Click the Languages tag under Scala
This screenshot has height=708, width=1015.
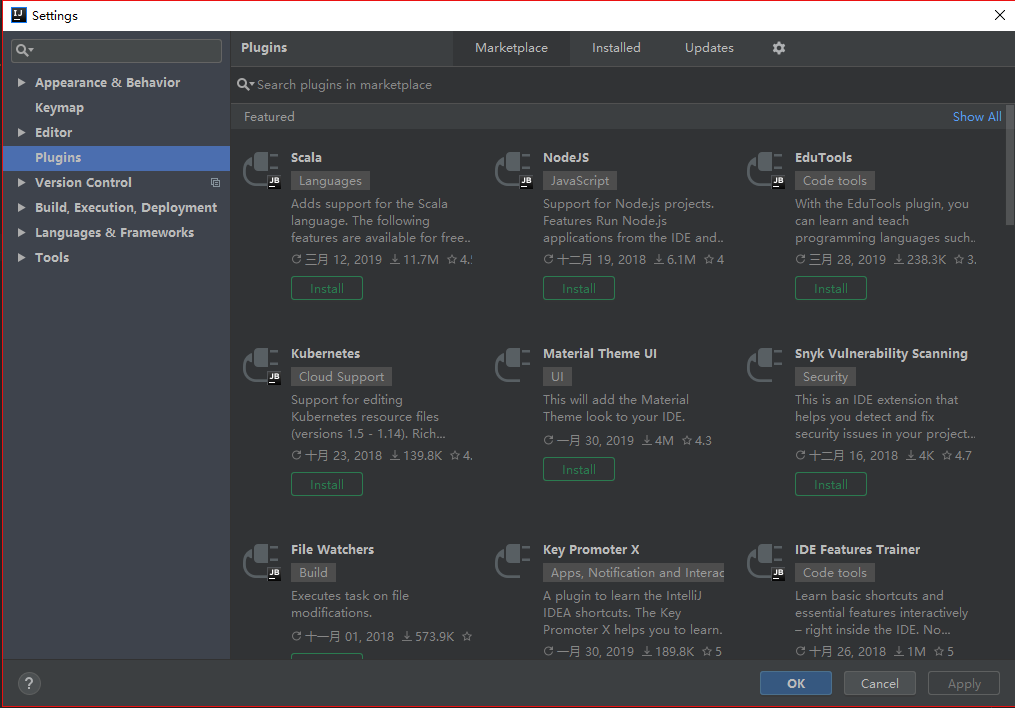click(330, 181)
